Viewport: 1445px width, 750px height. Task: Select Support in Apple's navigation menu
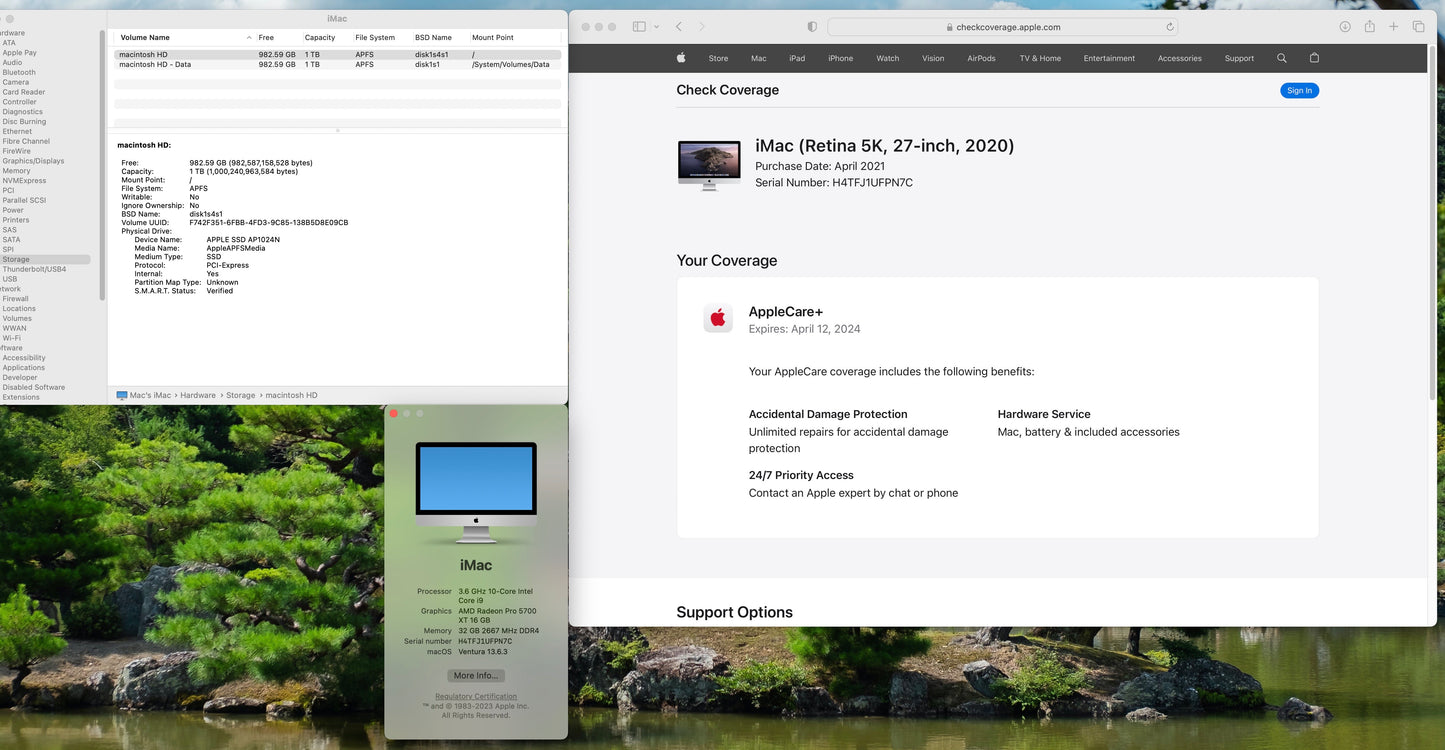[1239, 58]
